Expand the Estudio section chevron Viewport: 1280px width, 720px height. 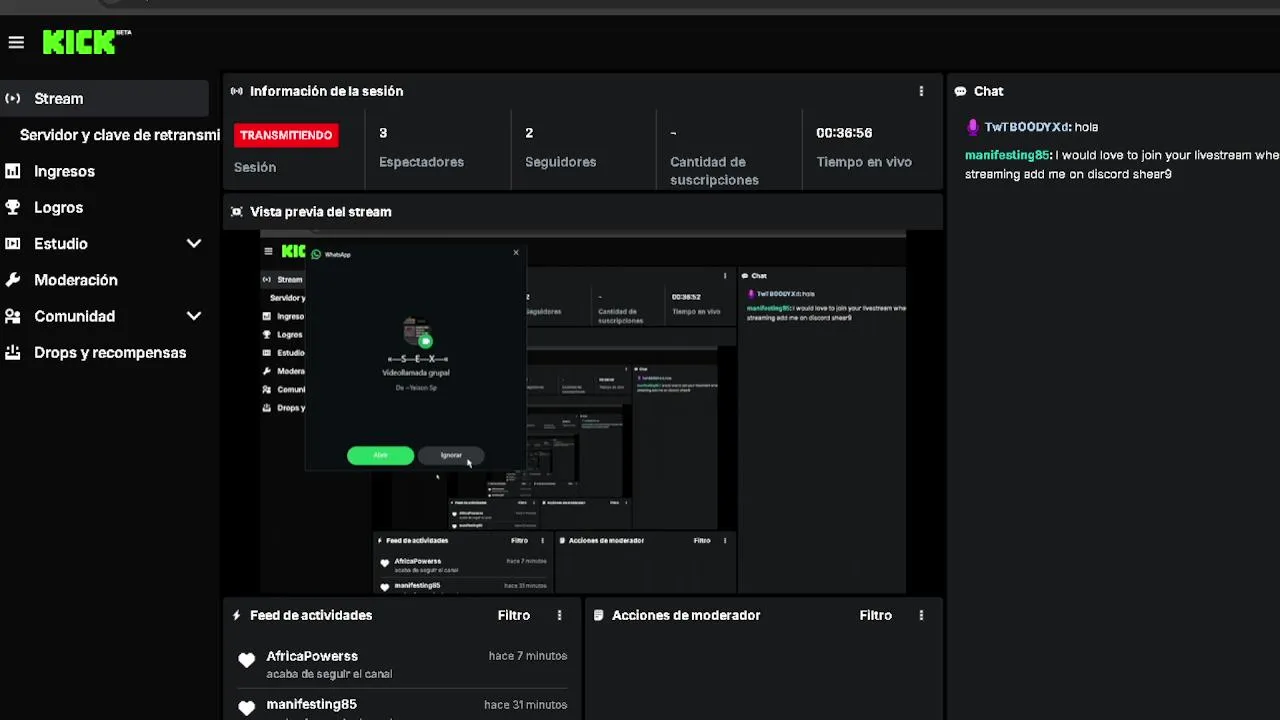(194, 243)
